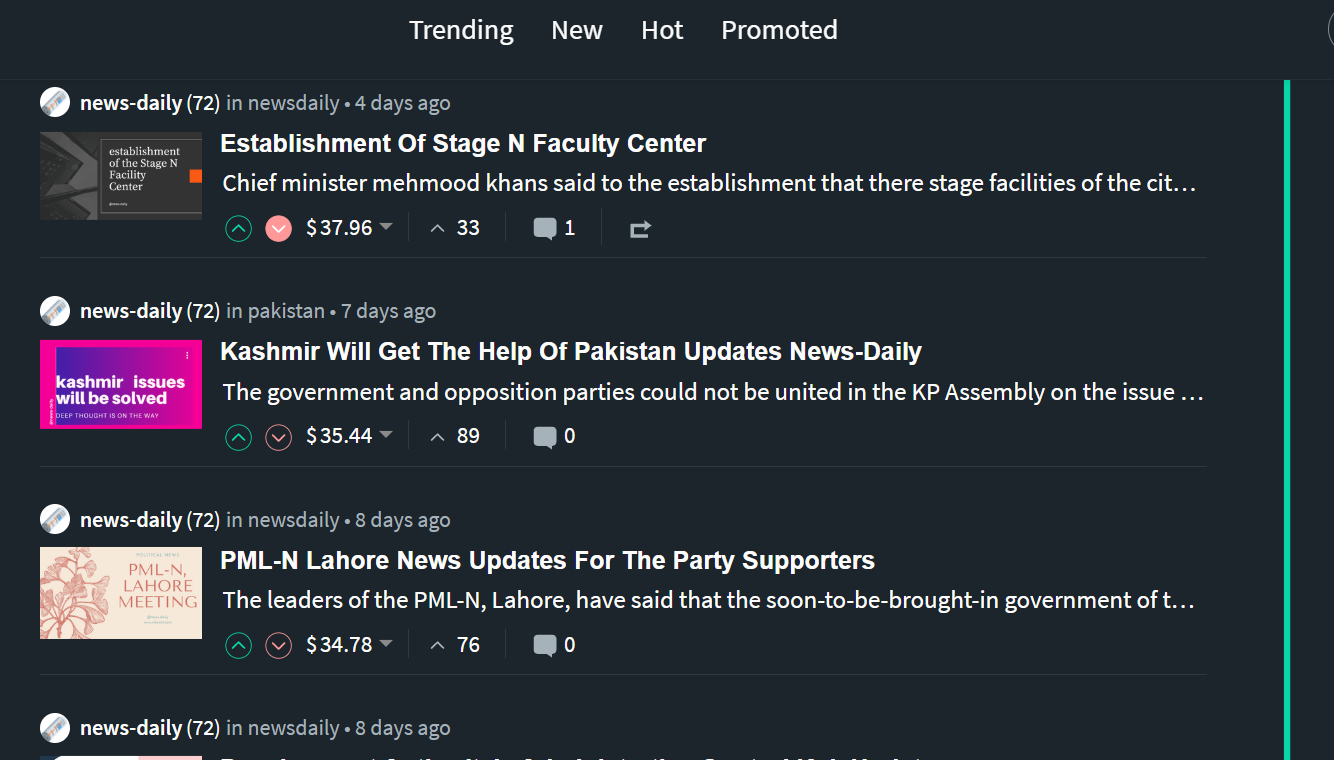Reblog the Stage N Faculty Center post
The height and width of the screenshot is (760, 1334).
640,229
